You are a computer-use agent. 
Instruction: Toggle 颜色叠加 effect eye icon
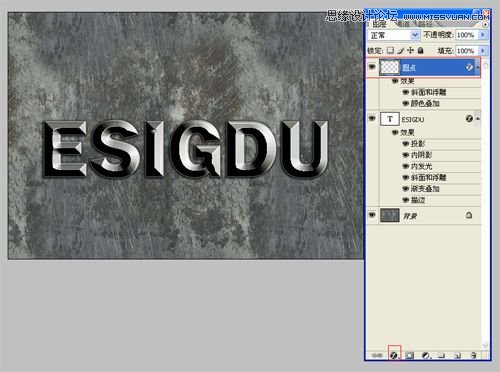point(405,104)
